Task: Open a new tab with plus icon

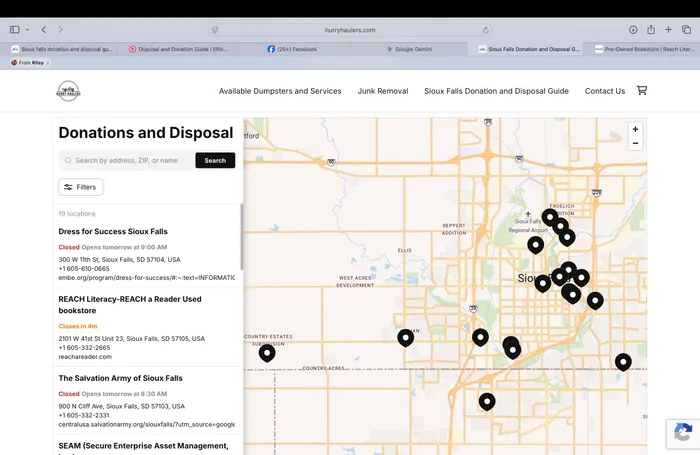Action: (668, 30)
